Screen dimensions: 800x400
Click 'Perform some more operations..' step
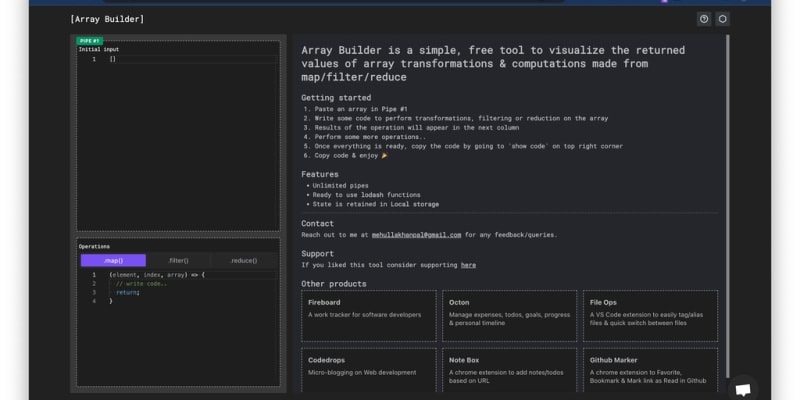(x=370, y=137)
